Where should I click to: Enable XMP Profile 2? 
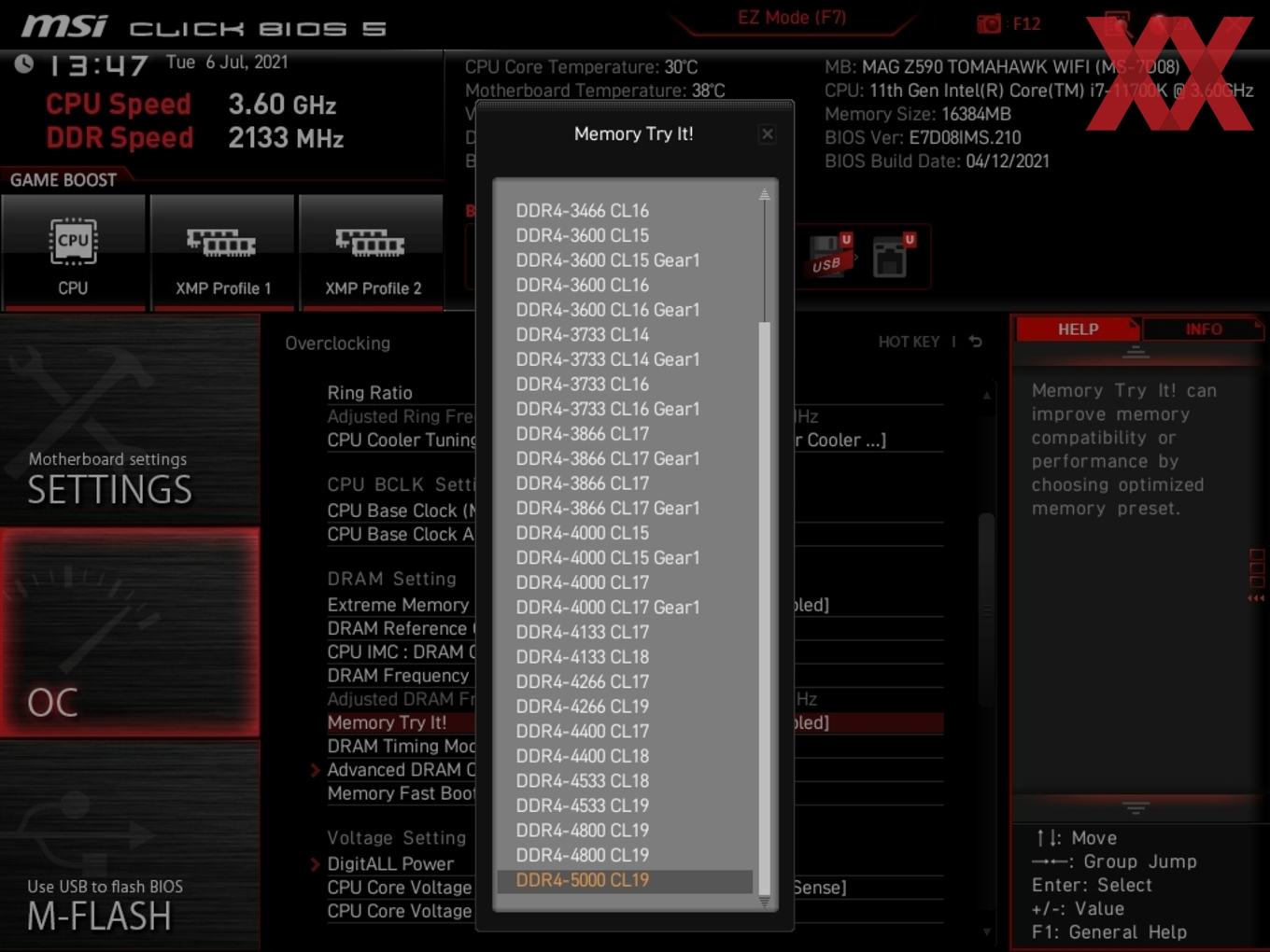[372, 252]
